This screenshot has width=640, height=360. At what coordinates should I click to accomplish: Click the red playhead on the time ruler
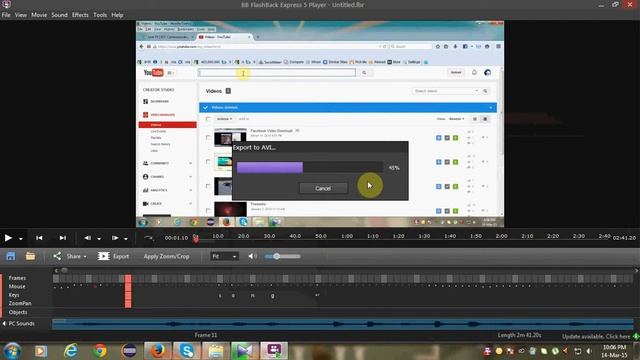[196, 238]
